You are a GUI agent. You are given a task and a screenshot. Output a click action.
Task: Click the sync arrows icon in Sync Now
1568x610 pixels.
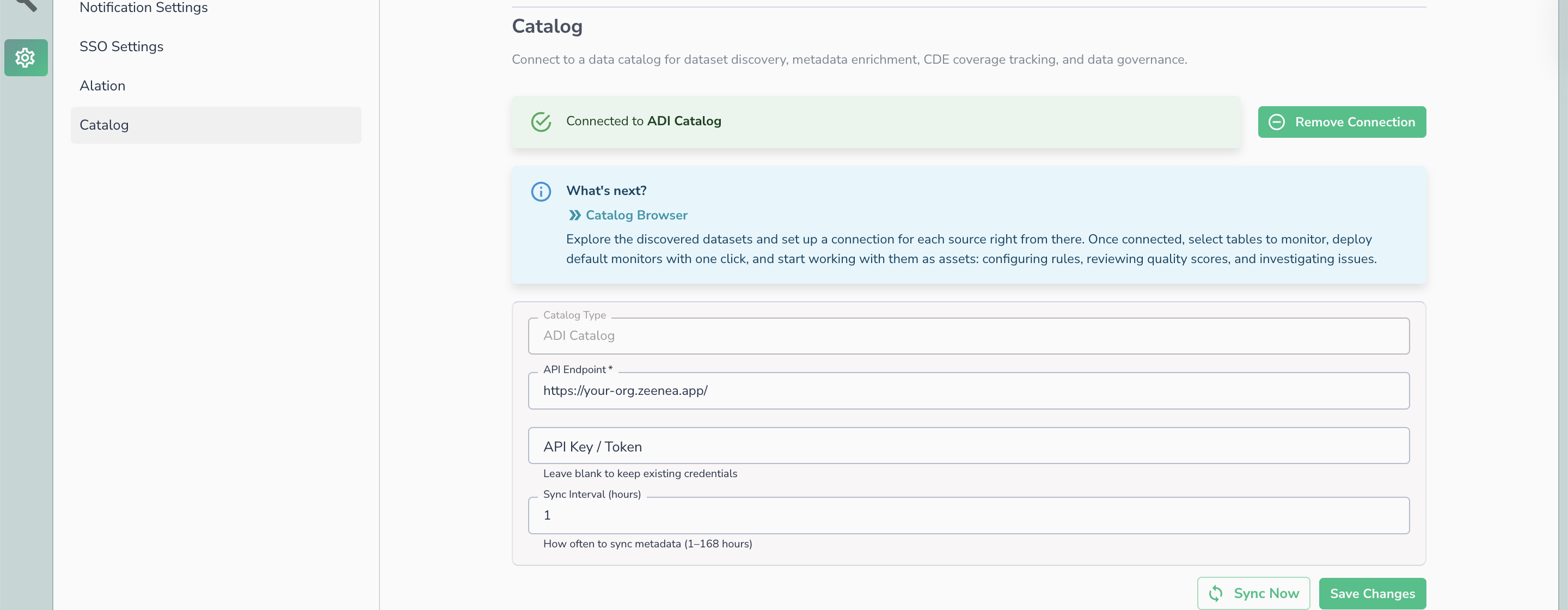click(x=1215, y=593)
